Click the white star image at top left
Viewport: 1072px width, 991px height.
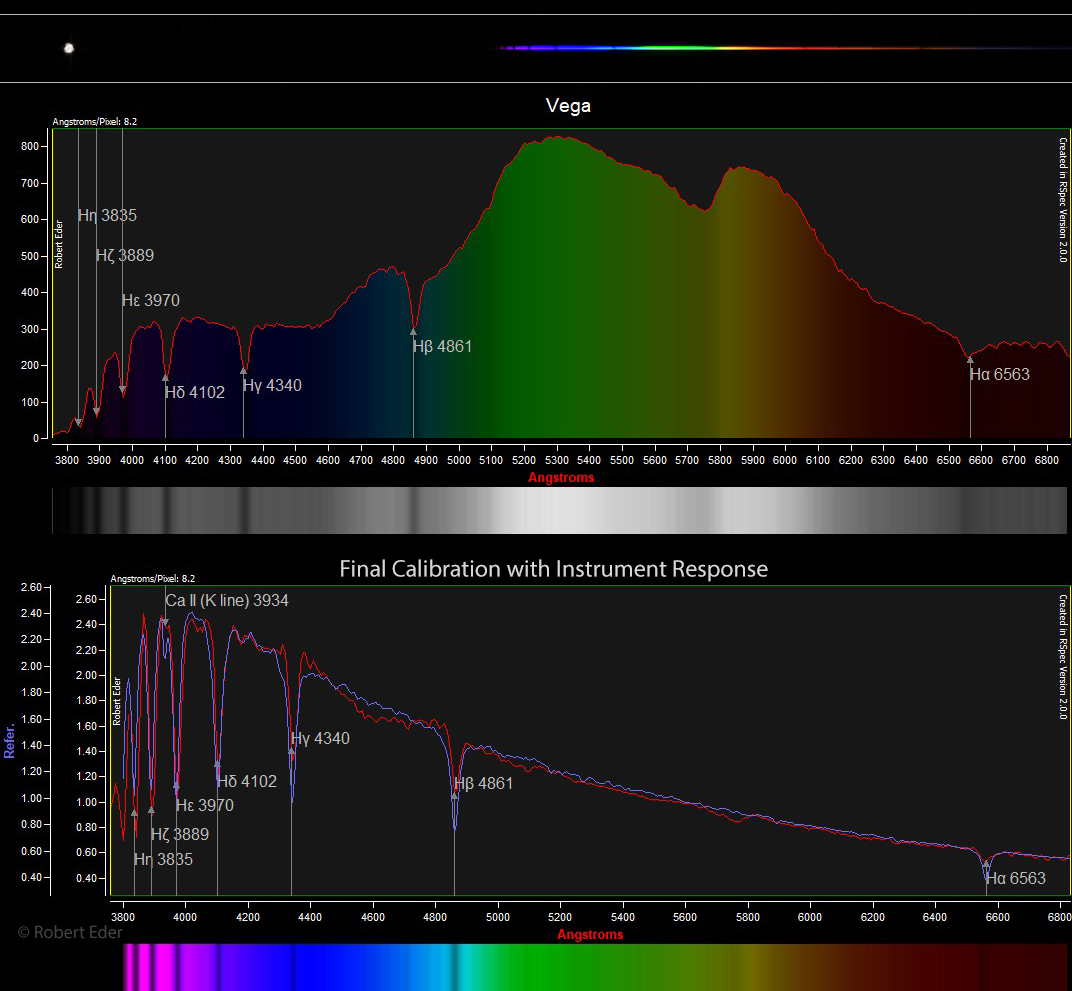pos(69,47)
